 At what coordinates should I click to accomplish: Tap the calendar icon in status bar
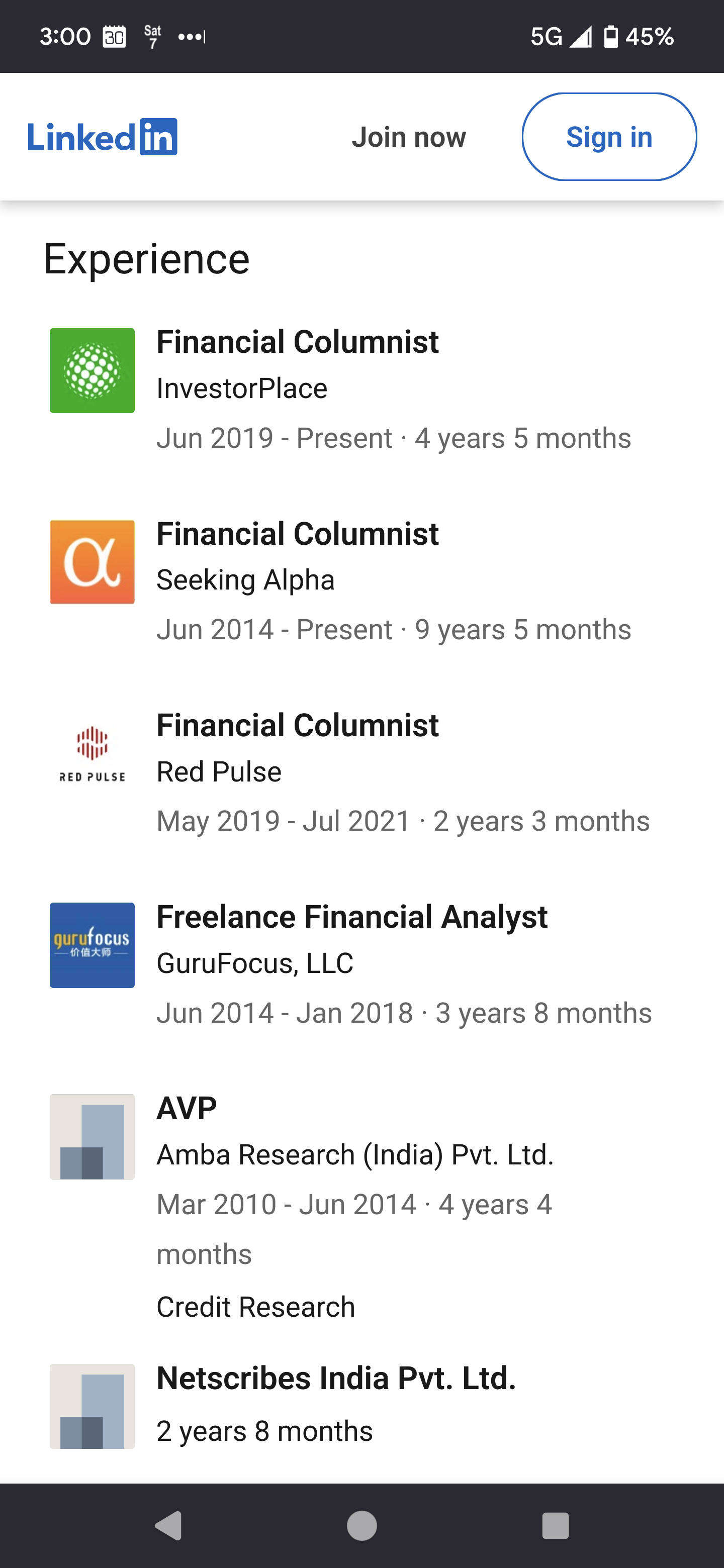(x=114, y=37)
